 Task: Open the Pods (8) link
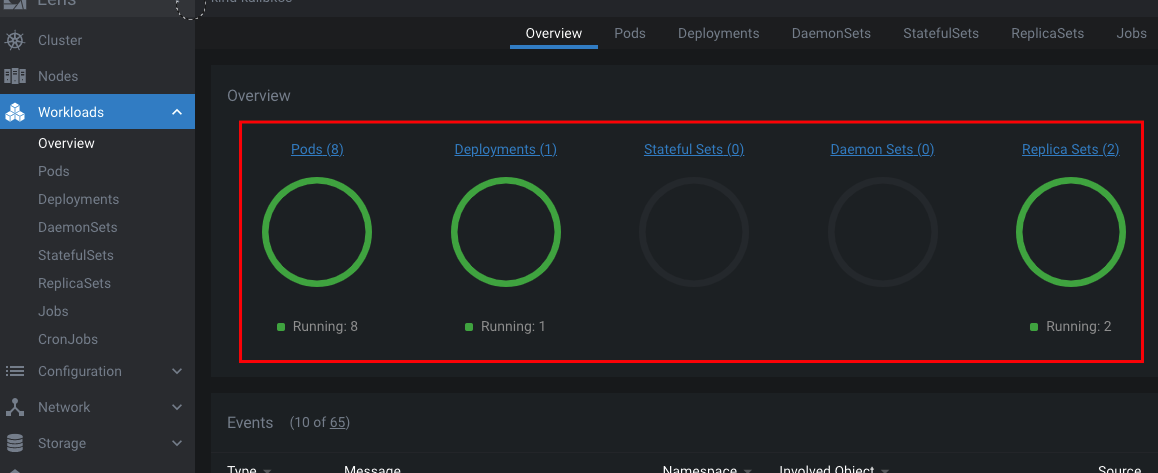point(317,149)
